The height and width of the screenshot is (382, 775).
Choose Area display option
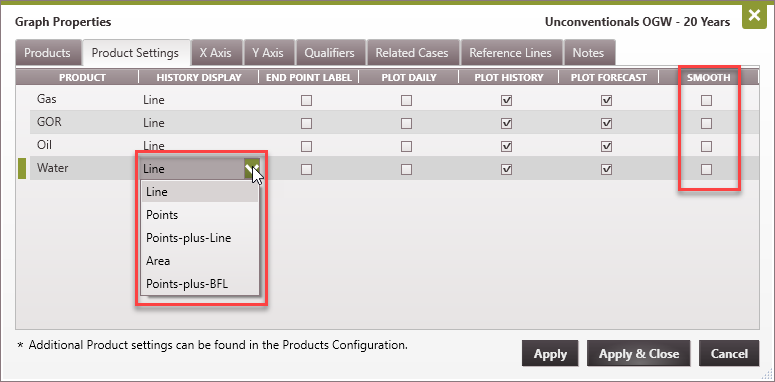point(200,260)
